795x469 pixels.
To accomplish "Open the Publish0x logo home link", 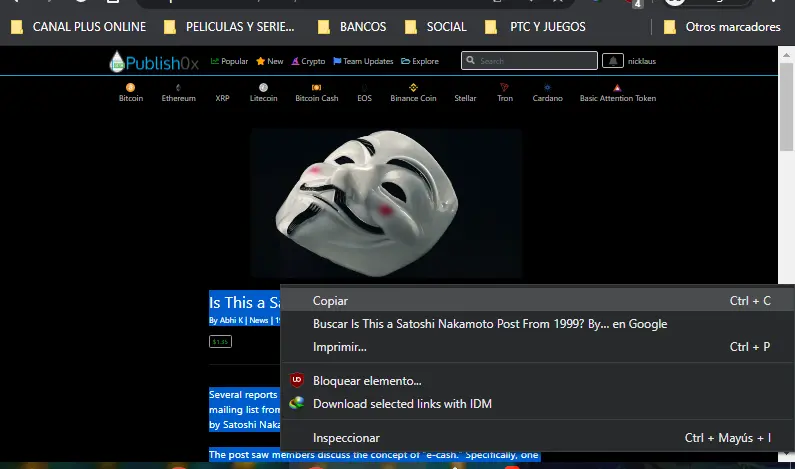I will [154, 62].
